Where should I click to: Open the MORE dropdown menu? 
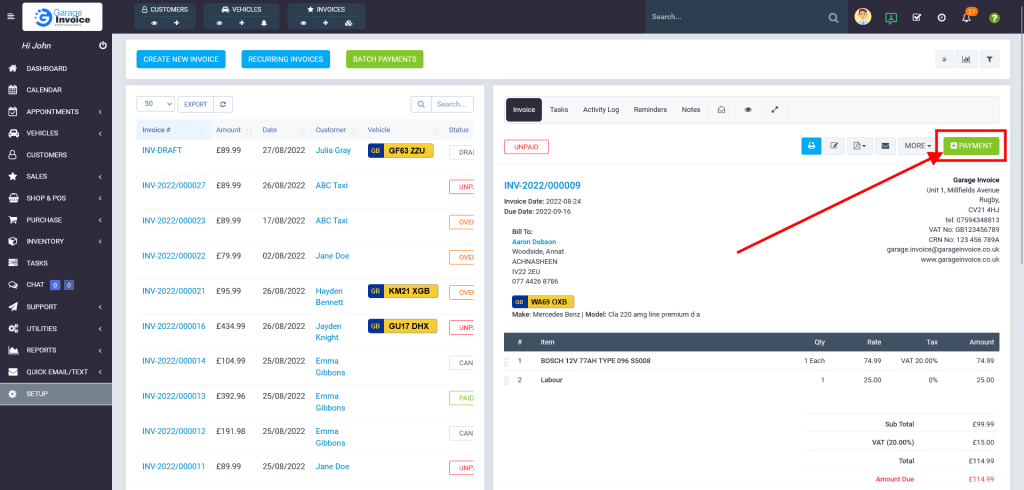click(917, 146)
